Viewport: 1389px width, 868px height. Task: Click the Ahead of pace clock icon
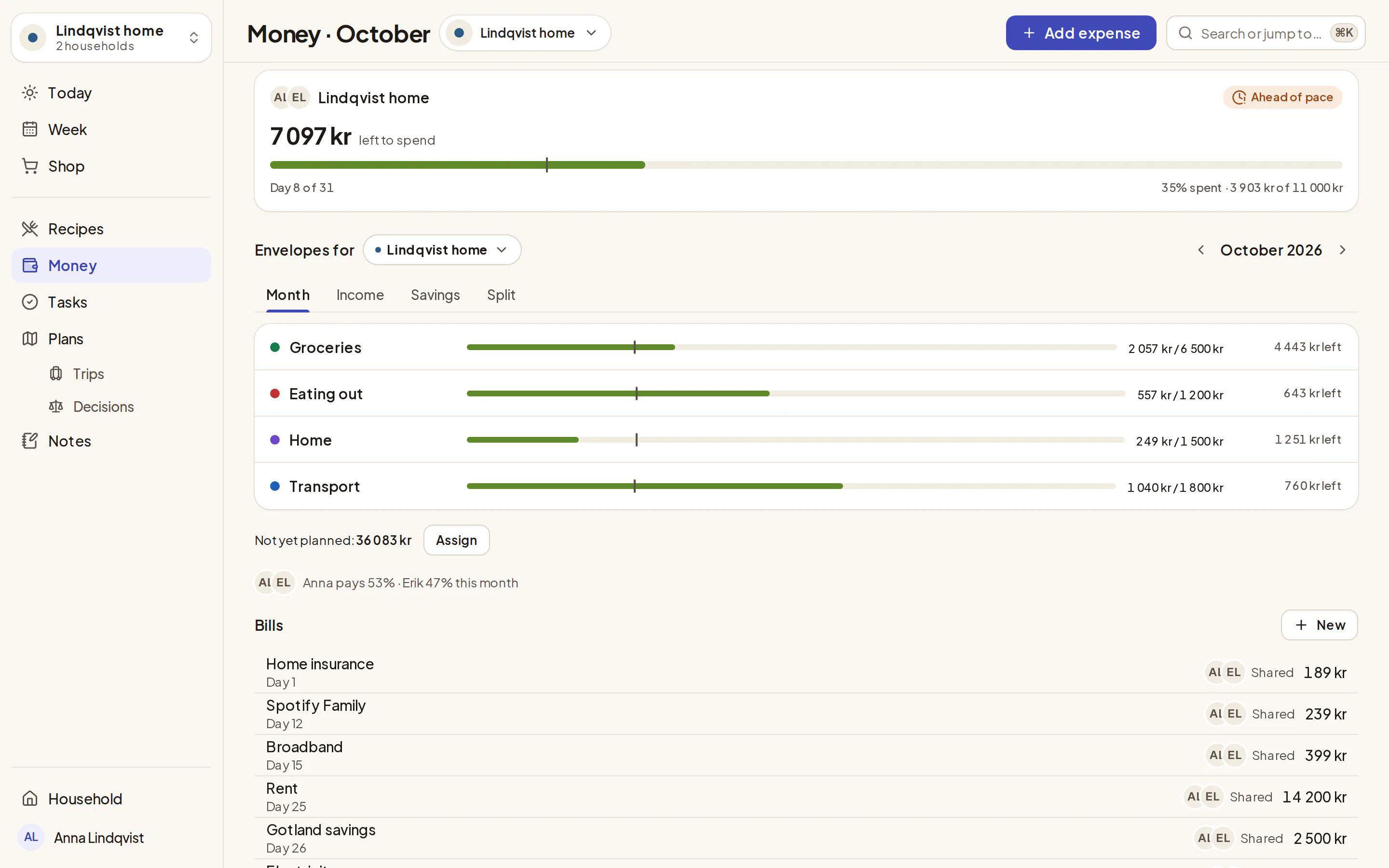[x=1239, y=97]
